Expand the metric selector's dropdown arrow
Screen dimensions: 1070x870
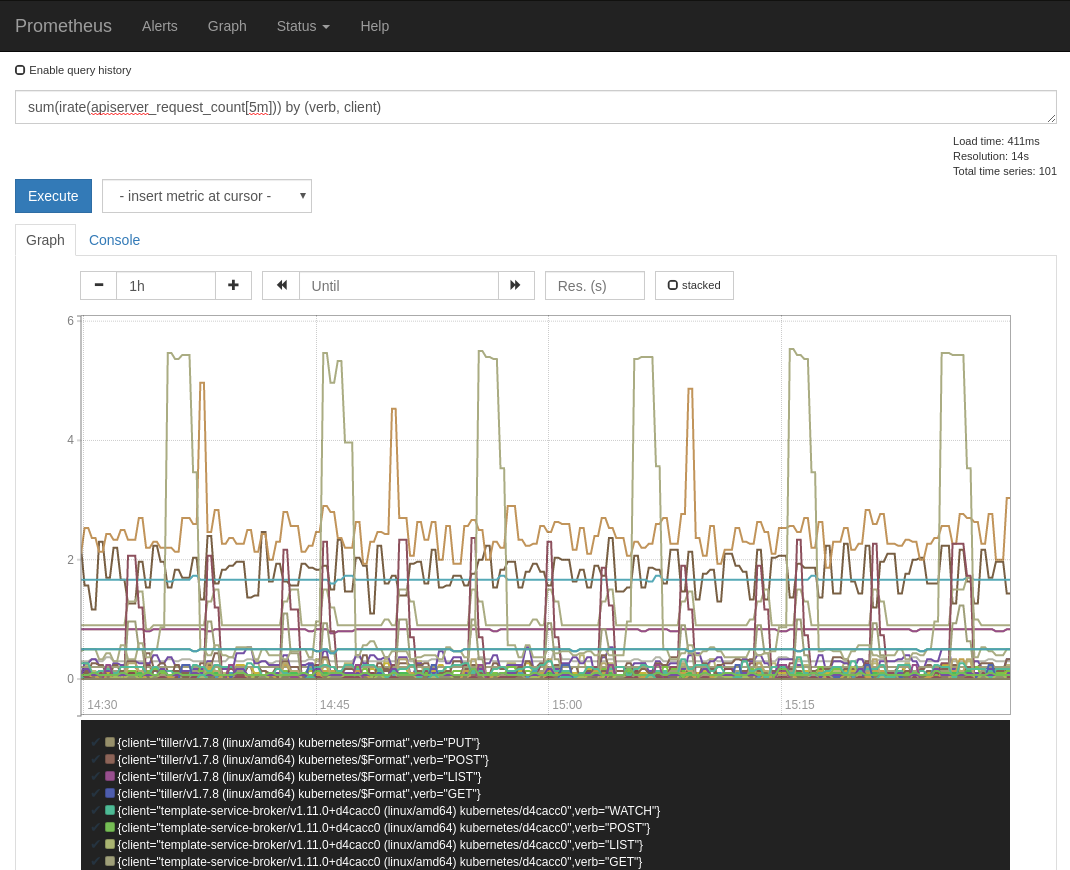tap(303, 196)
